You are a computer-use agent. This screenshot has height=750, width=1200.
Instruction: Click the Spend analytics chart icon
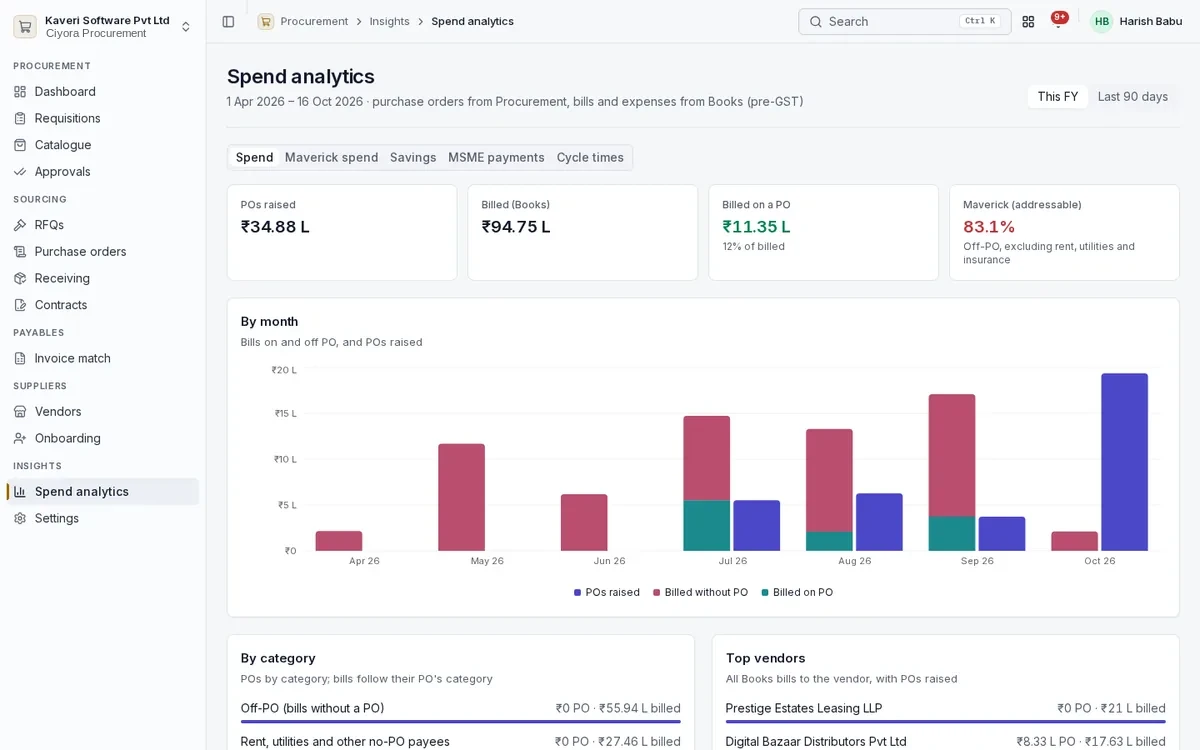(x=20, y=492)
